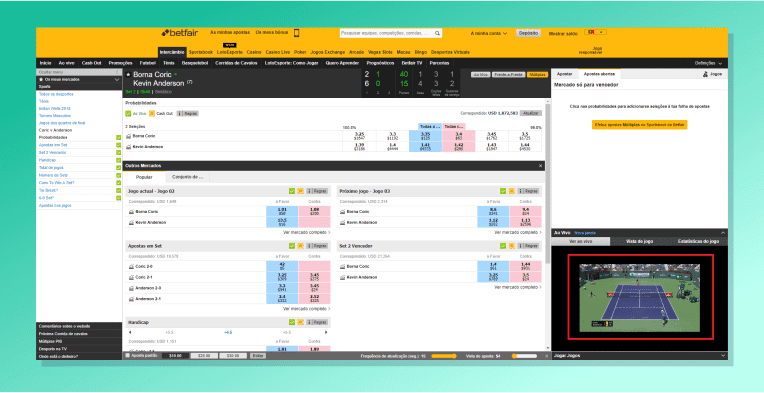The image size is (764, 393).
Task: Click the mobile phone icon in header
Action: [x=296, y=33]
